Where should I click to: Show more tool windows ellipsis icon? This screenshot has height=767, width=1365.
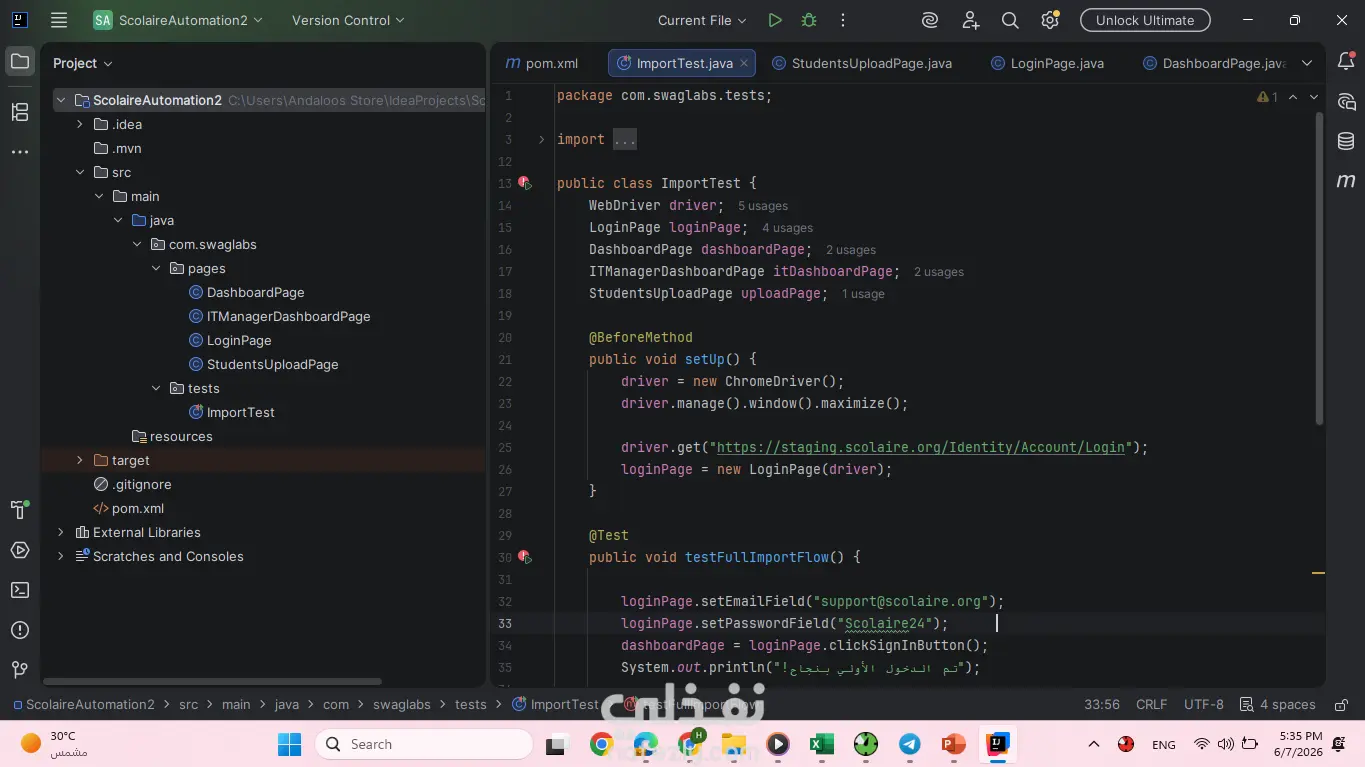[19, 152]
